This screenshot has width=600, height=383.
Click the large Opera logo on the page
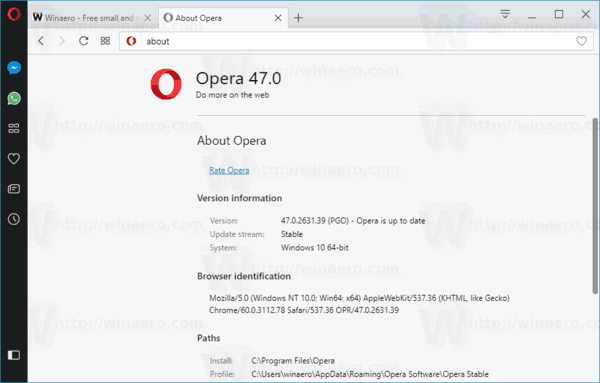point(166,84)
